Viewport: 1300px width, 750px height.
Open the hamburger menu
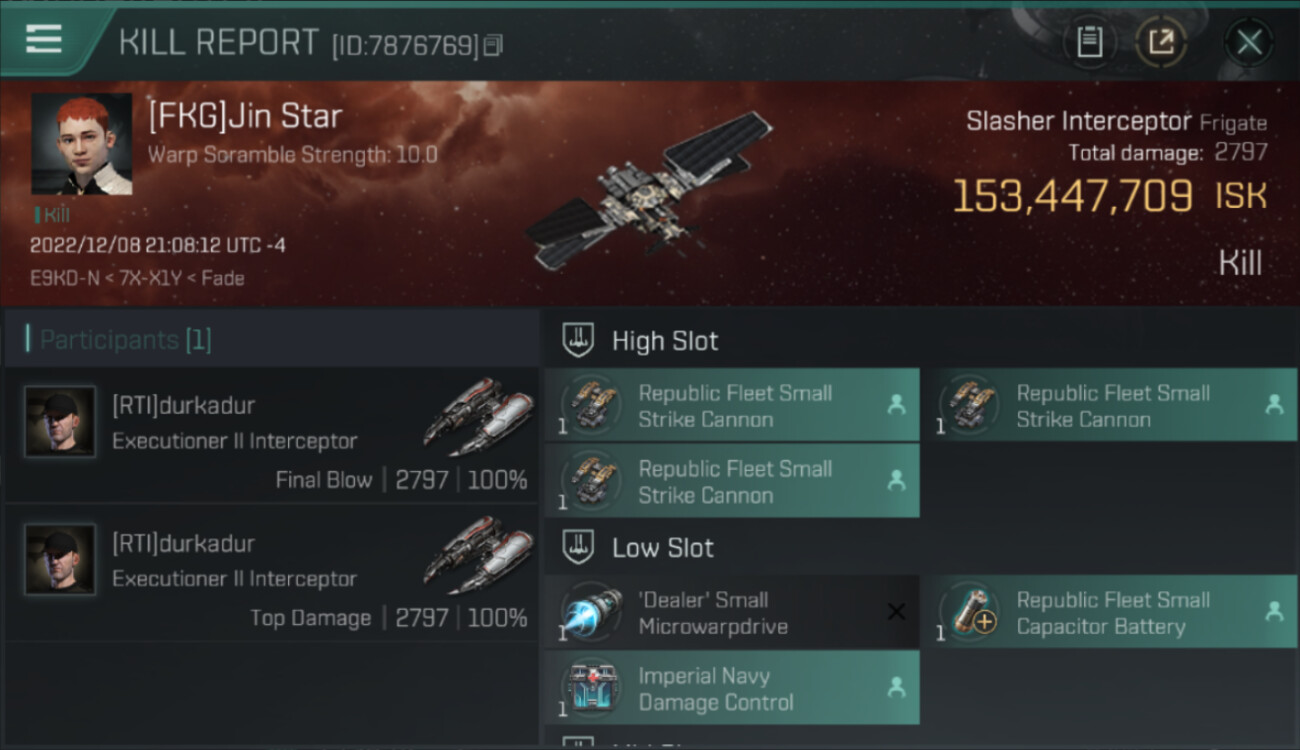pos(44,40)
